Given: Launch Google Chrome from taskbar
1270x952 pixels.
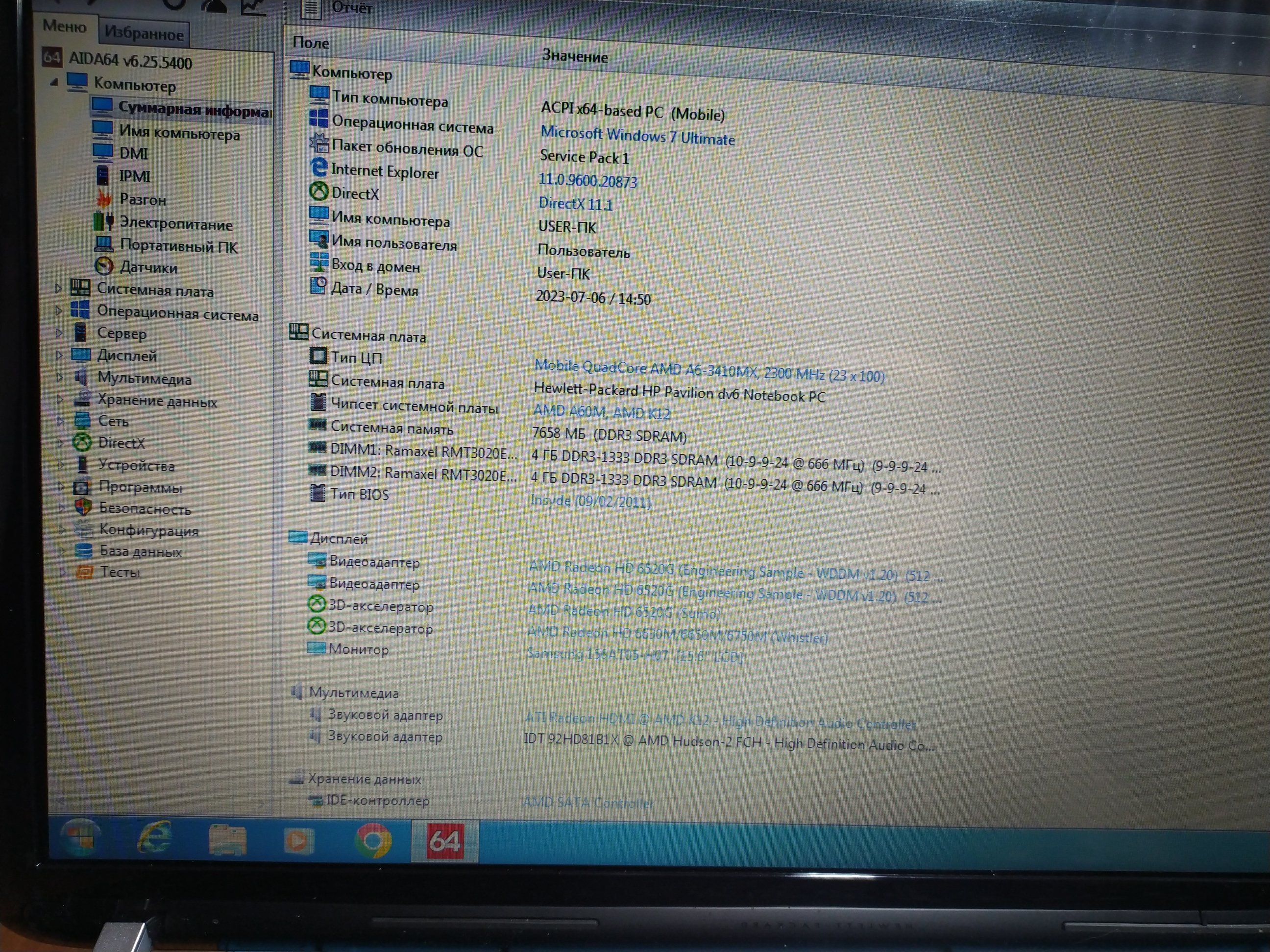Looking at the screenshot, I should tap(372, 842).
